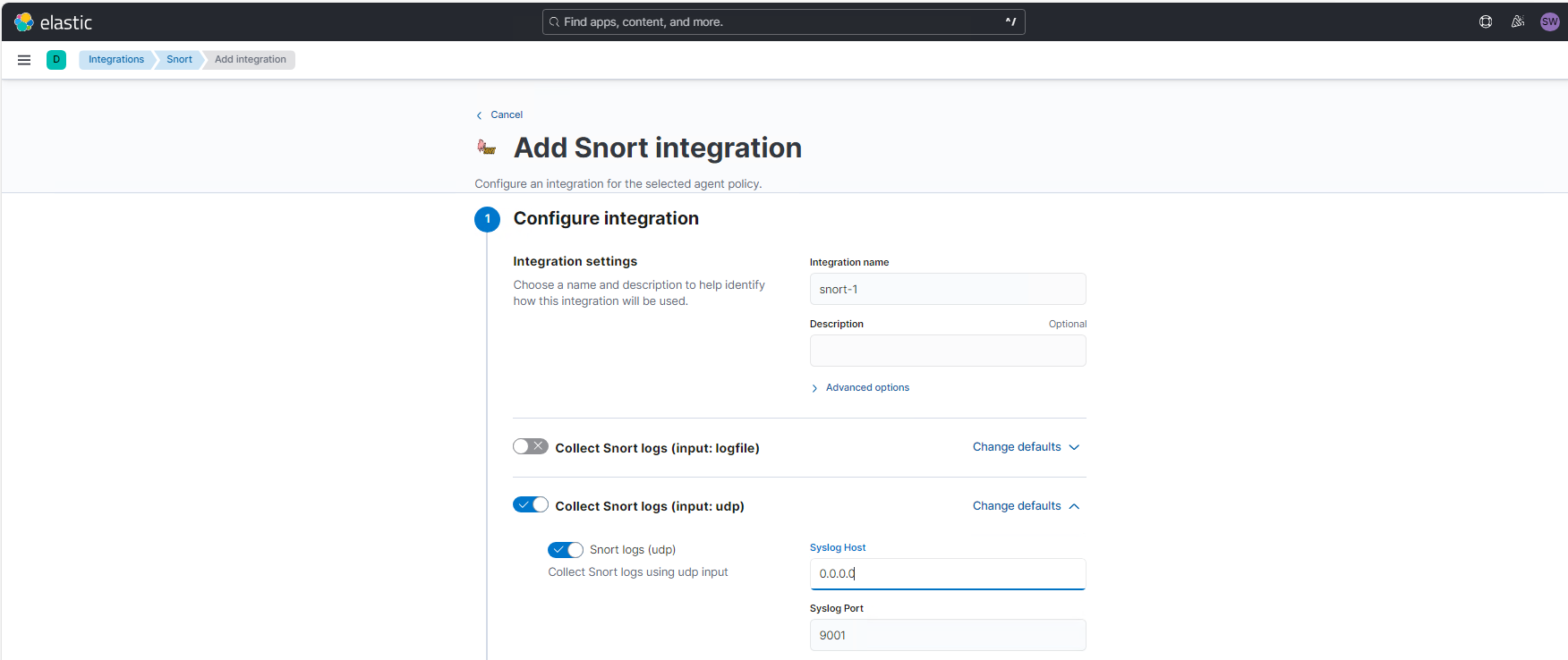Focus the Find apps search field
The height and width of the screenshot is (660, 1568).
(783, 22)
